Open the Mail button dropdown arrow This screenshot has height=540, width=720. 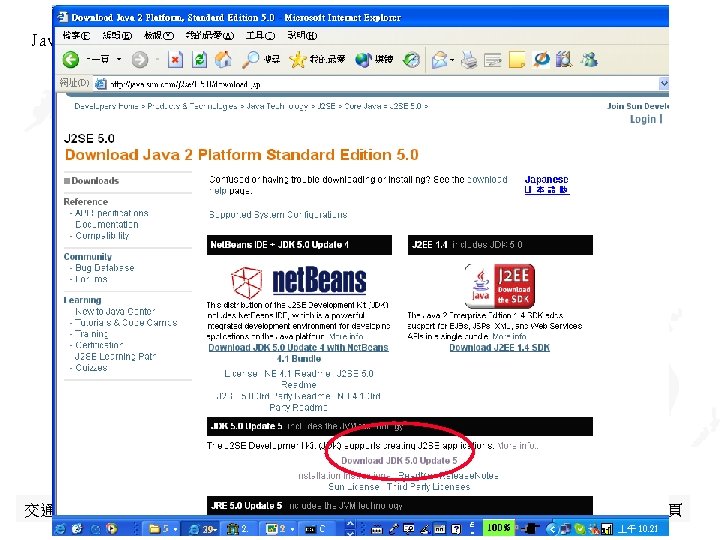point(452,60)
